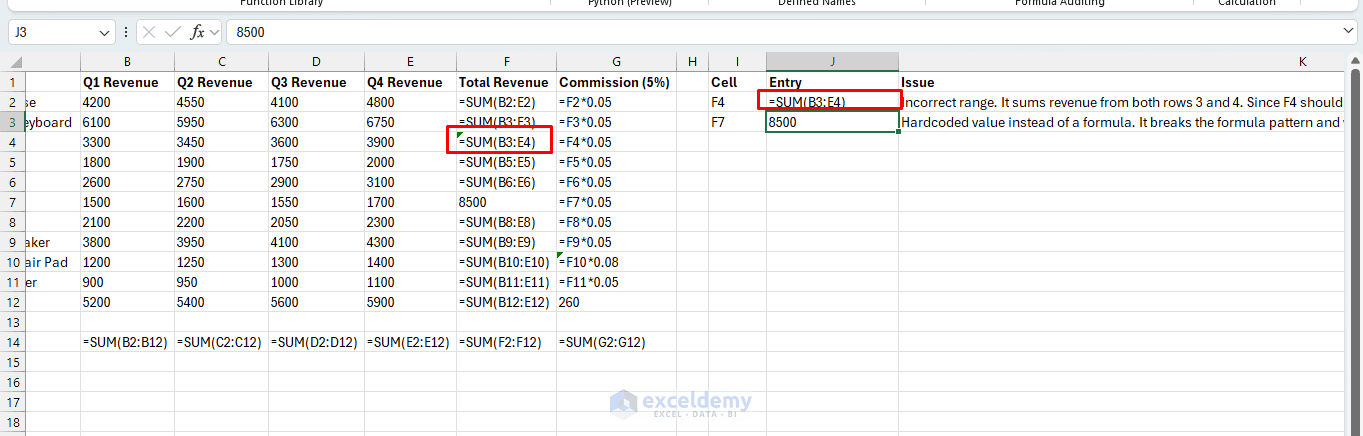Screen dimensions: 1363x436
Task: Select column E header
Action: (x=410, y=62)
